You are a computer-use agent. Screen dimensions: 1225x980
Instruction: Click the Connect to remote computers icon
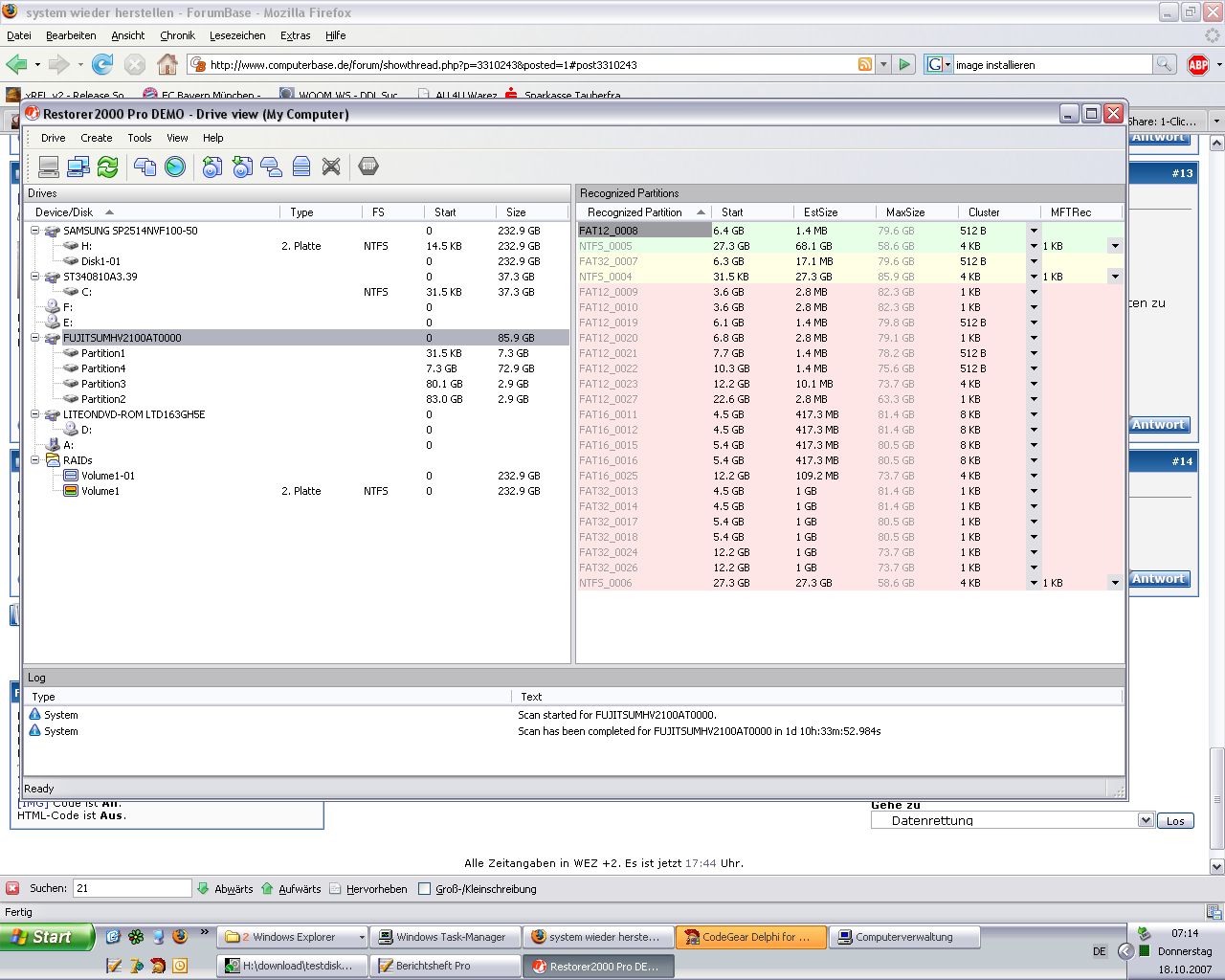(x=78, y=167)
